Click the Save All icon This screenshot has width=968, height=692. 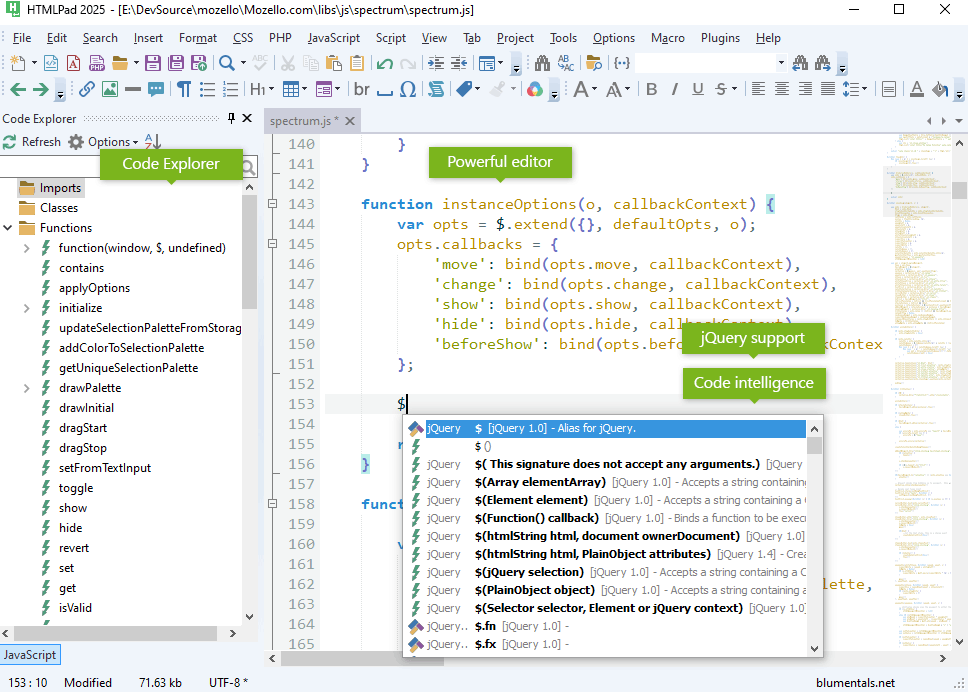pyautogui.click(x=178, y=63)
